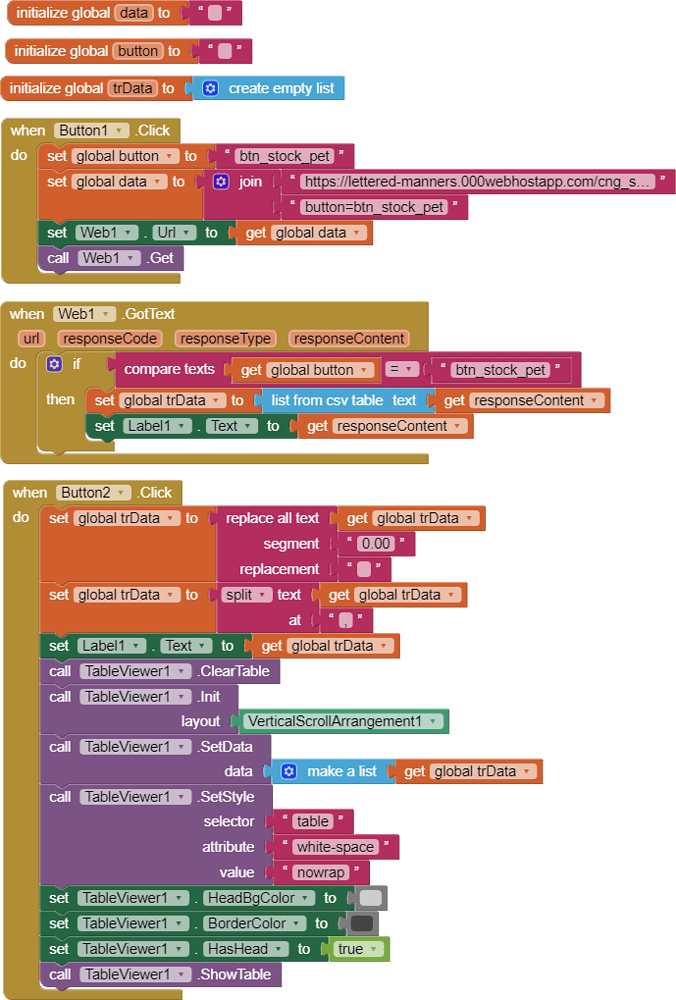This screenshot has width=676, height=1000.
Task: Edit the URL text string in join block
Action: (477, 182)
